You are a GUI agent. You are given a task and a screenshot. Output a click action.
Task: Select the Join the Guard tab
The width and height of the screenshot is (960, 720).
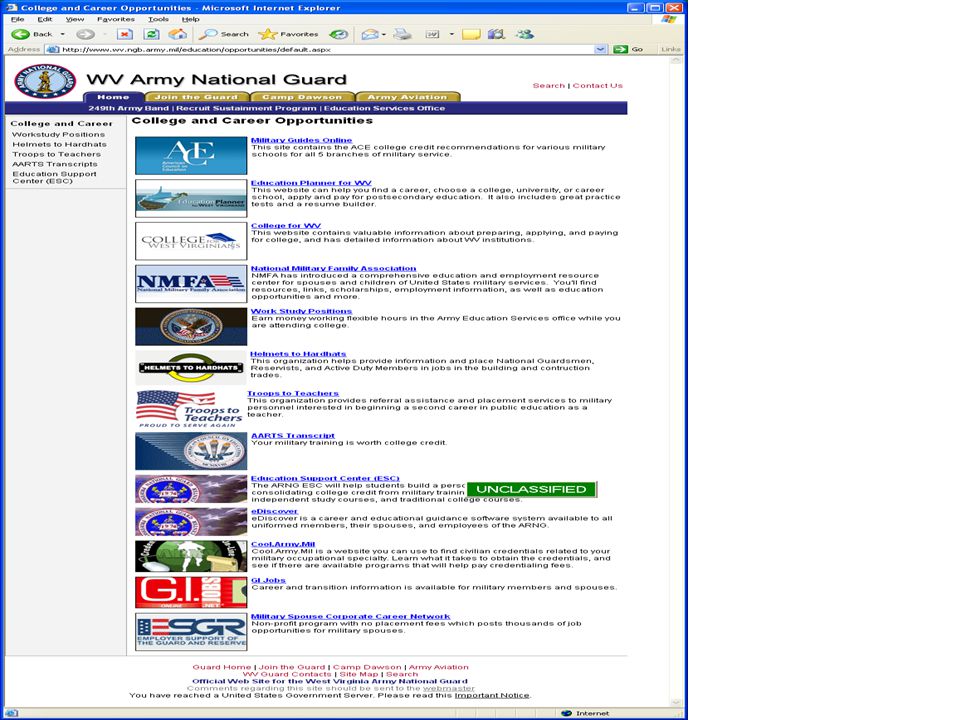197,97
